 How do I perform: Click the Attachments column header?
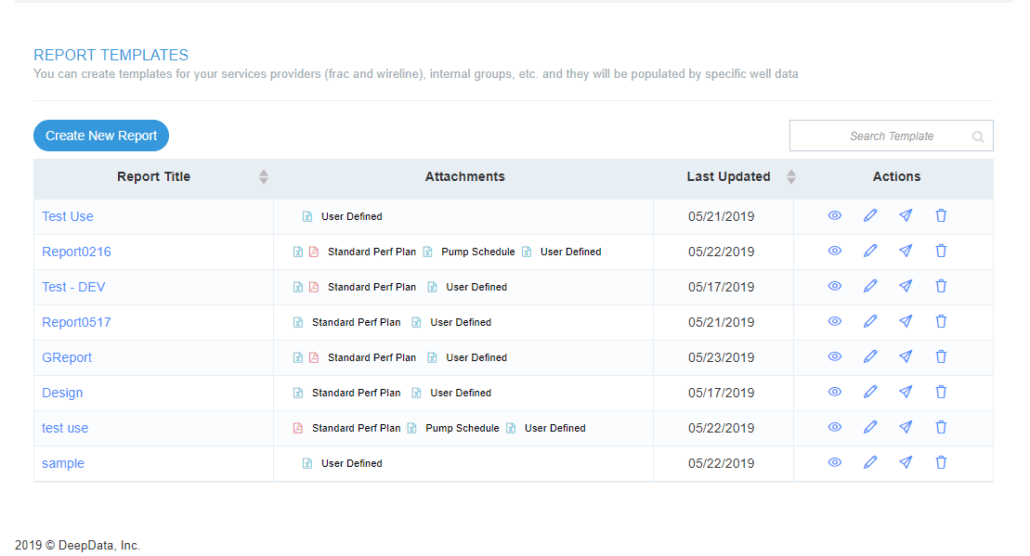tap(464, 177)
